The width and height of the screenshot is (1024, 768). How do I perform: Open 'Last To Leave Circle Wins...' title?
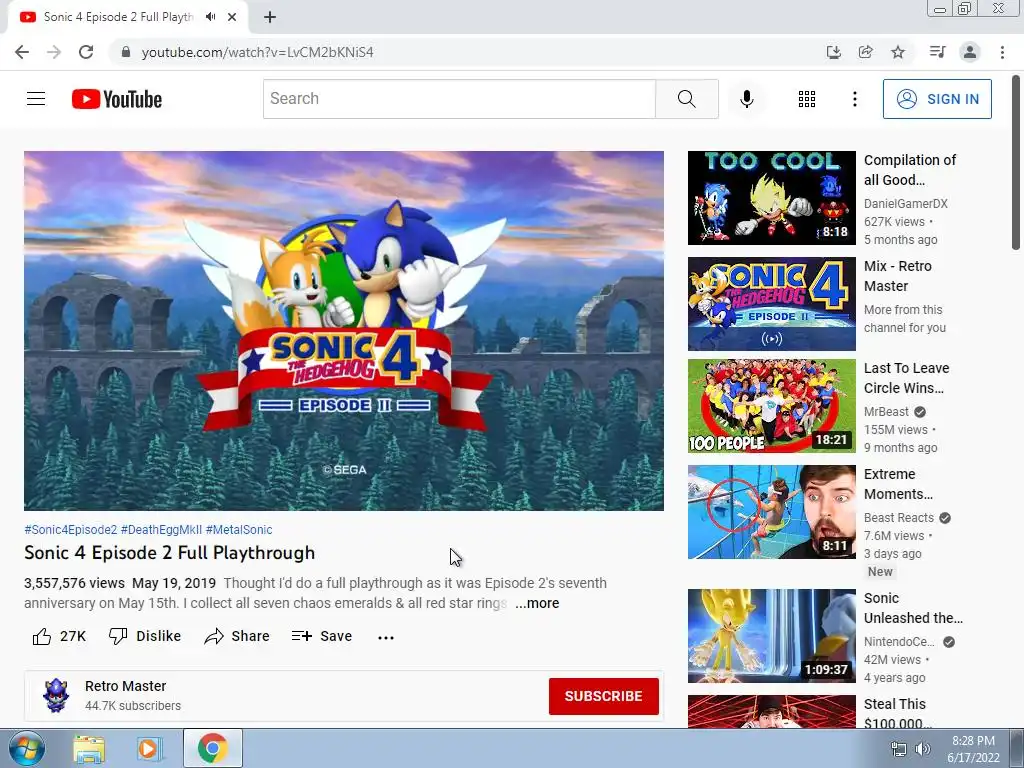point(906,378)
